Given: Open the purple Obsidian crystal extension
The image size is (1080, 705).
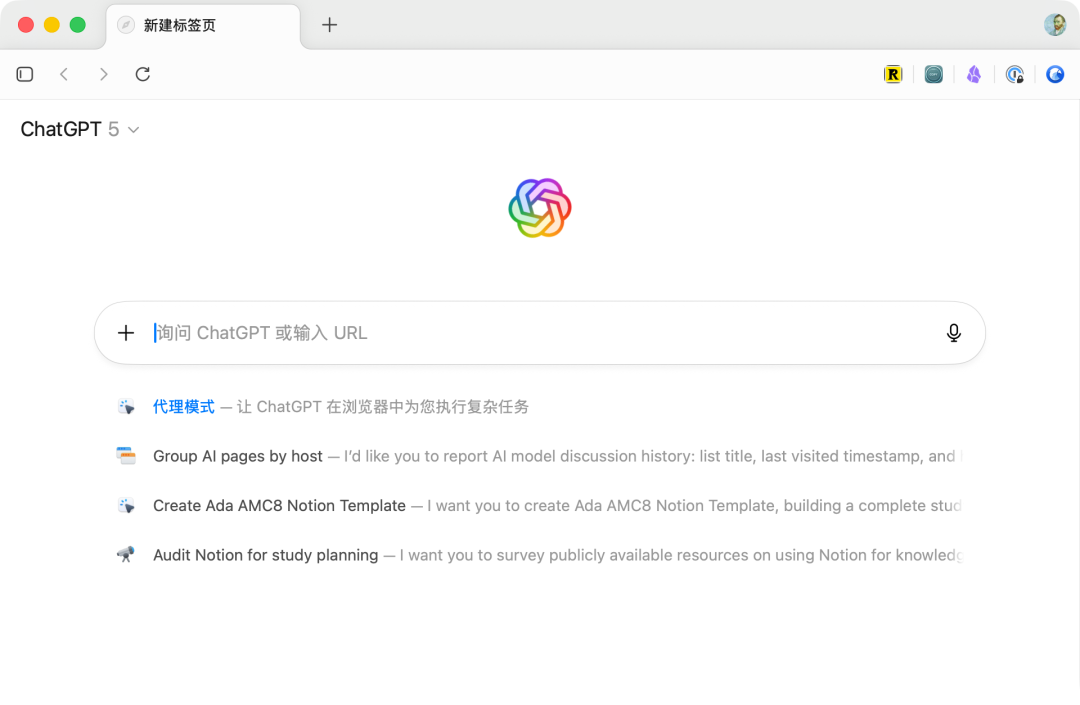Looking at the screenshot, I should point(974,74).
